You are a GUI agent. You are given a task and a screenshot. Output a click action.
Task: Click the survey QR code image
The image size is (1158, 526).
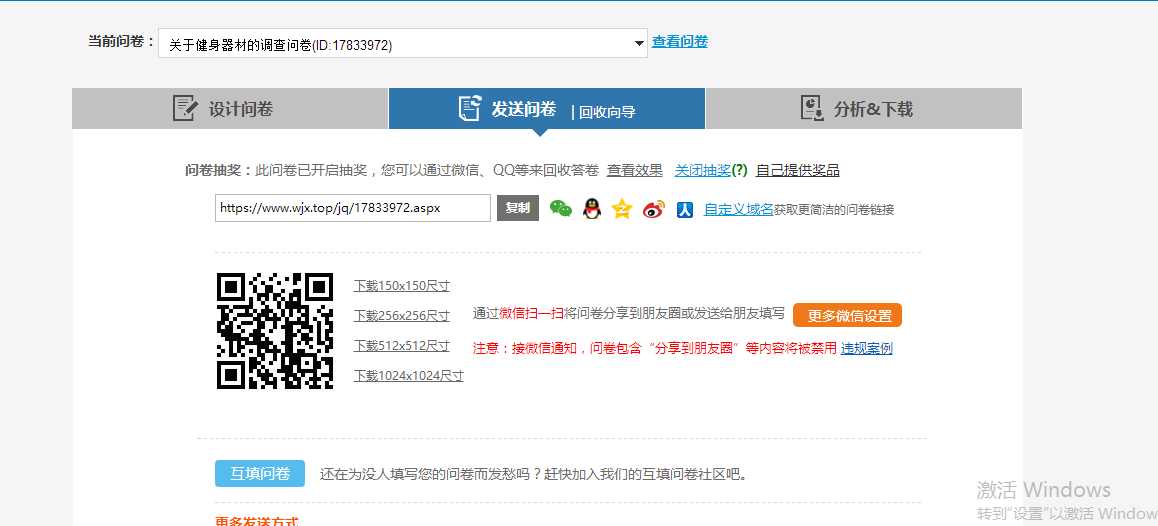point(275,330)
